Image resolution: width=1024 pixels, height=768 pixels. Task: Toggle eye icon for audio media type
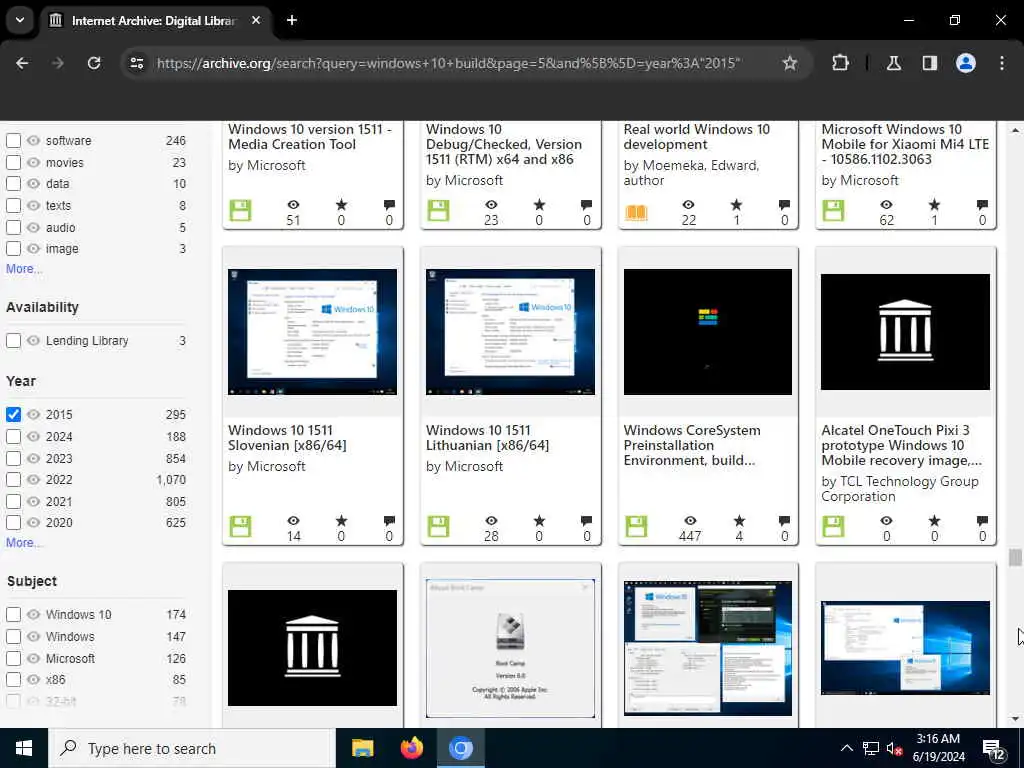33,227
